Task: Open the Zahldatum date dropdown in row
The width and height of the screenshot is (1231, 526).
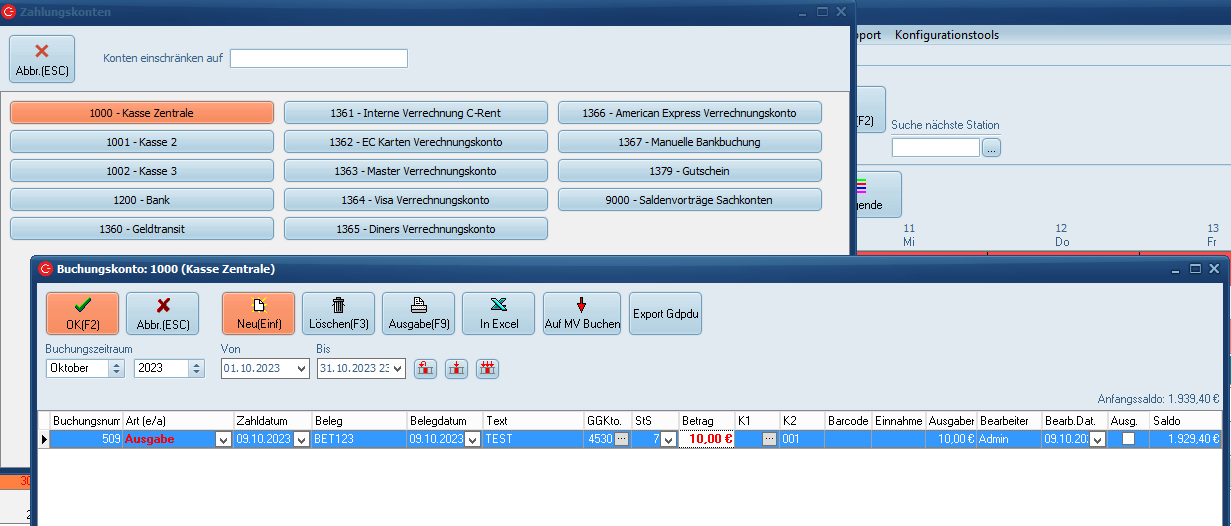Action: click(301, 440)
